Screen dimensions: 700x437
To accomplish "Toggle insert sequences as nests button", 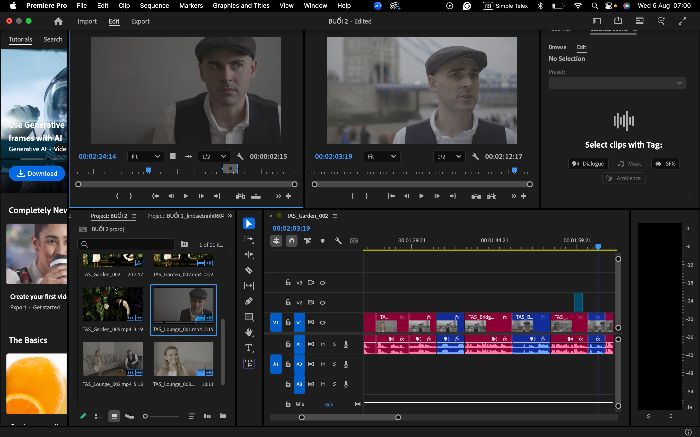I will 276,241.
